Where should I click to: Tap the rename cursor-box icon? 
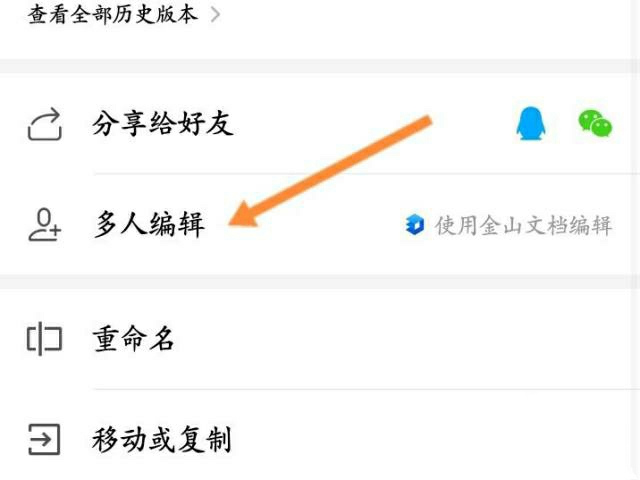click(x=44, y=338)
